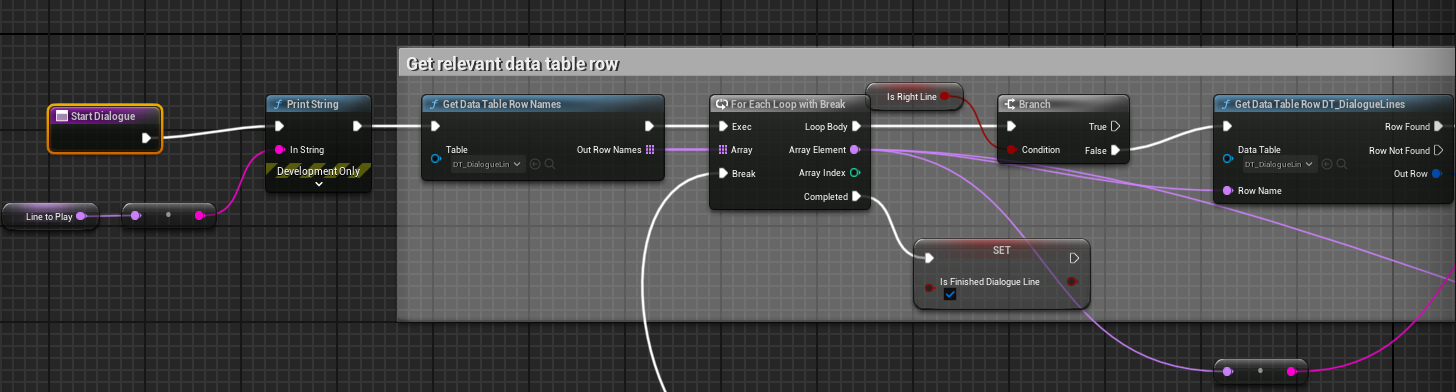The image size is (1456, 392).
Task: Click the Start Dialogue event node icon
Action: pyautogui.click(x=61, y=116)
